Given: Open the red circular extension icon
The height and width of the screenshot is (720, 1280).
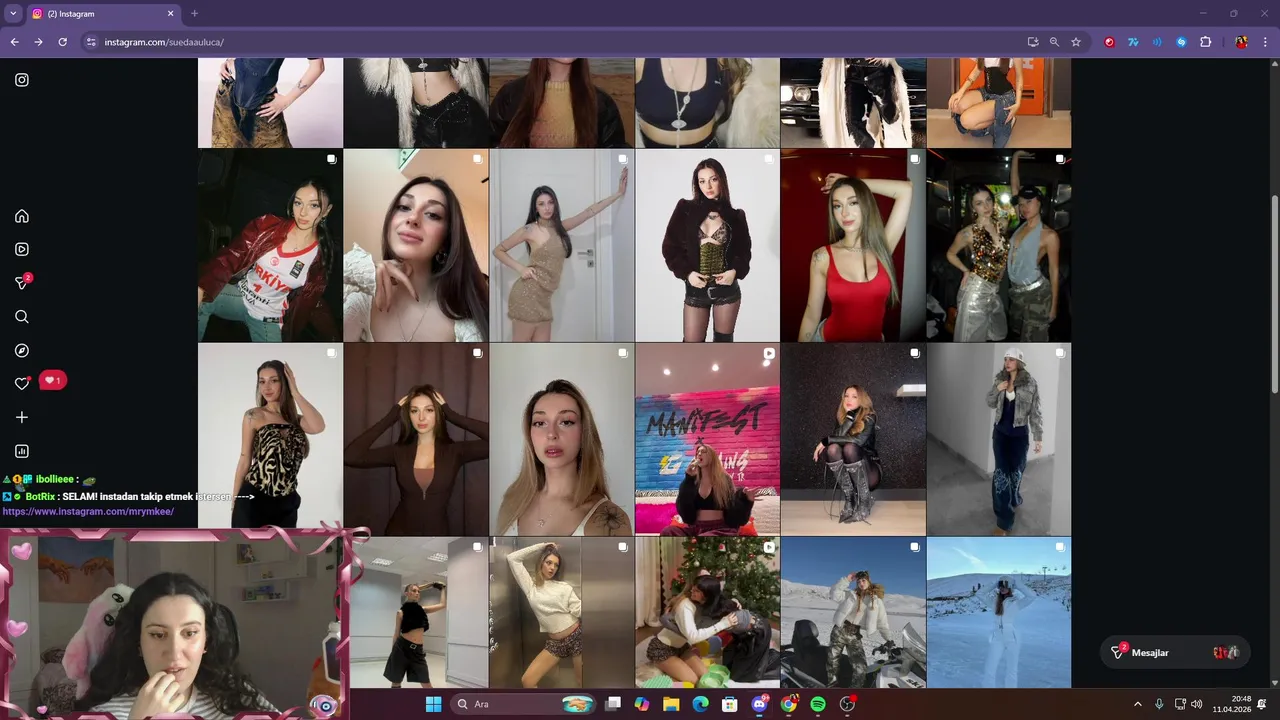Looking at the screenshot, I should click(x=1110, y=42).
